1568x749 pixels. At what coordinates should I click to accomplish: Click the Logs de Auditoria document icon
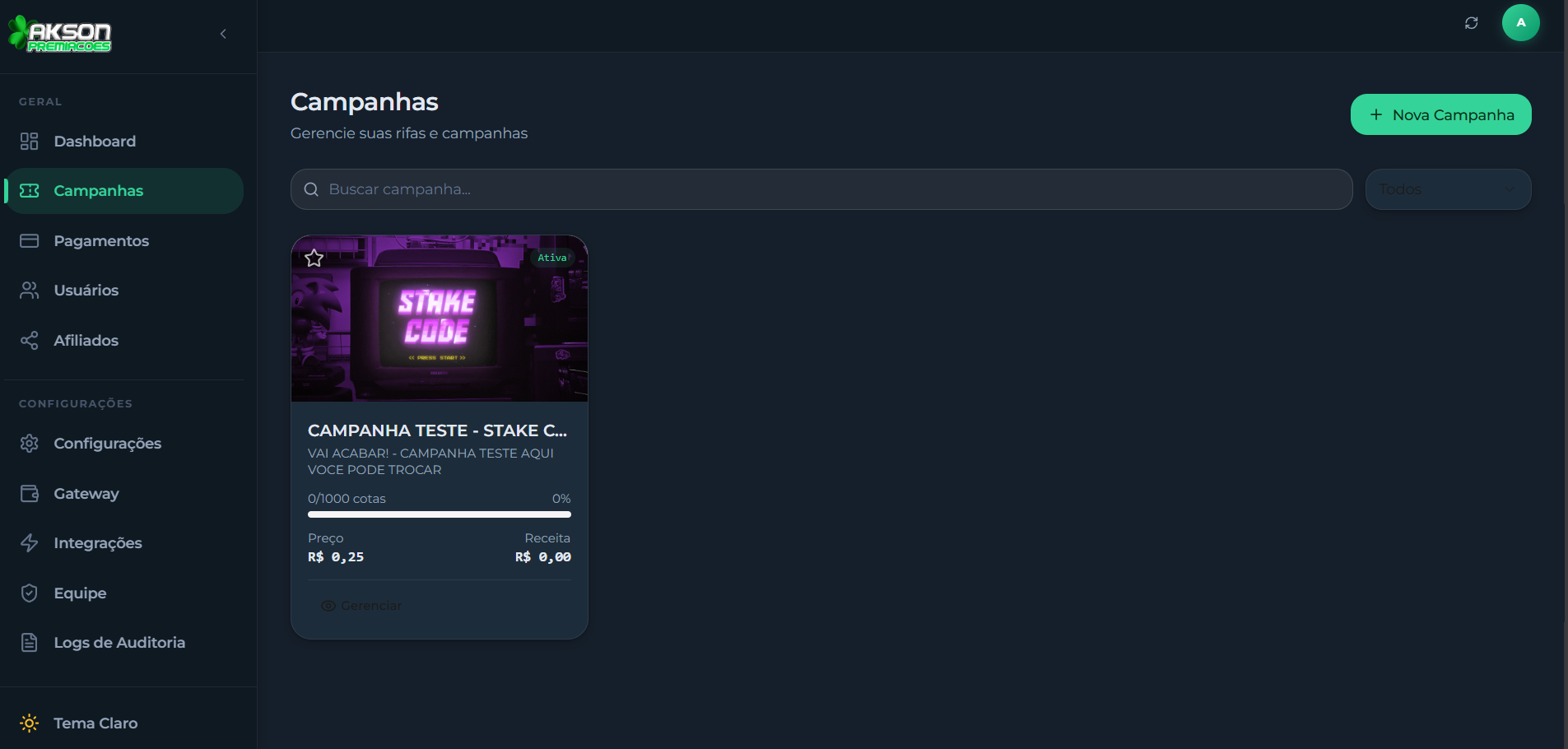pyautogui.click(x=30, y=643)
